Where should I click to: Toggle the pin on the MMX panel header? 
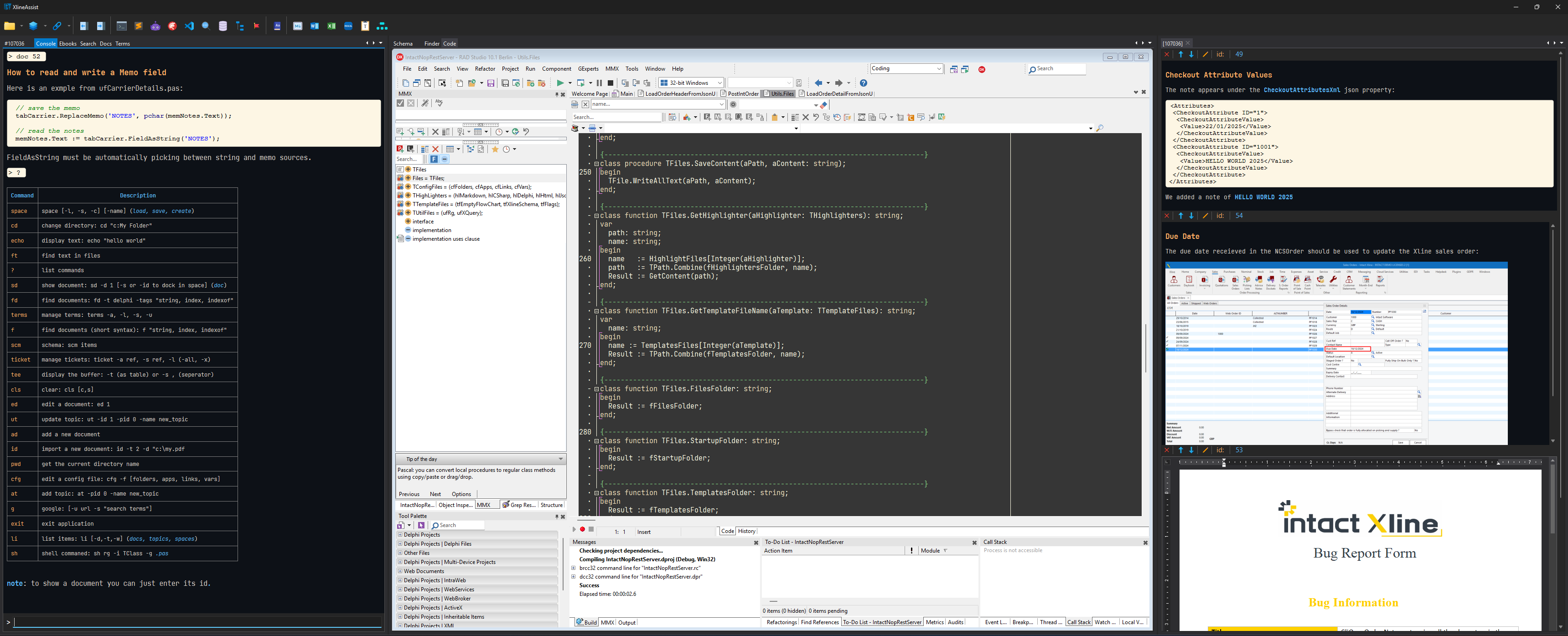(x=556, y=94)
